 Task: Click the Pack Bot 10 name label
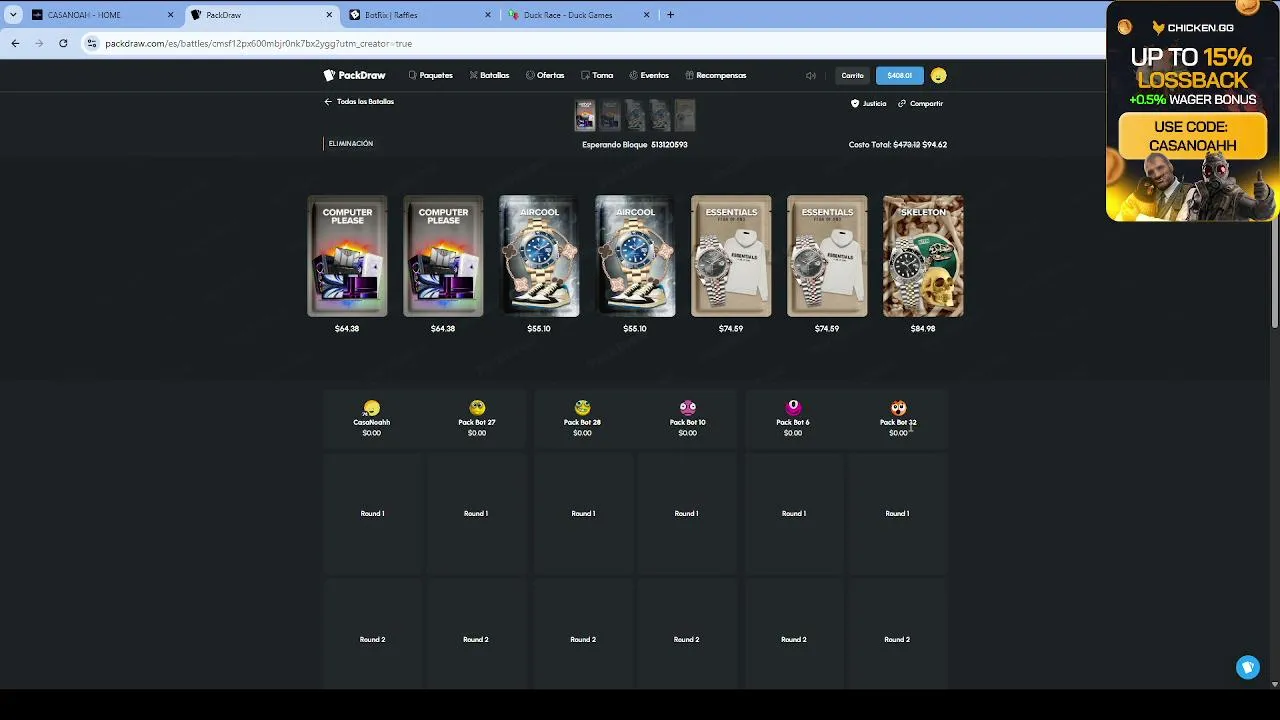pos(688,422)
